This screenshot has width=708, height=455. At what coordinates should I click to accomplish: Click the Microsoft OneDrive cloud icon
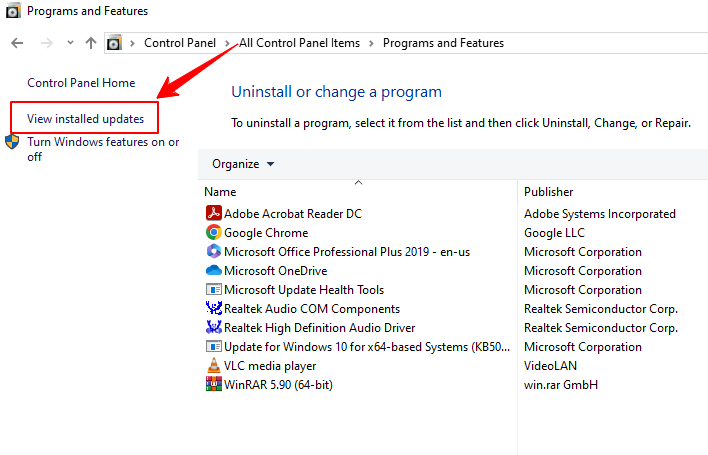(x=213, y=271)
